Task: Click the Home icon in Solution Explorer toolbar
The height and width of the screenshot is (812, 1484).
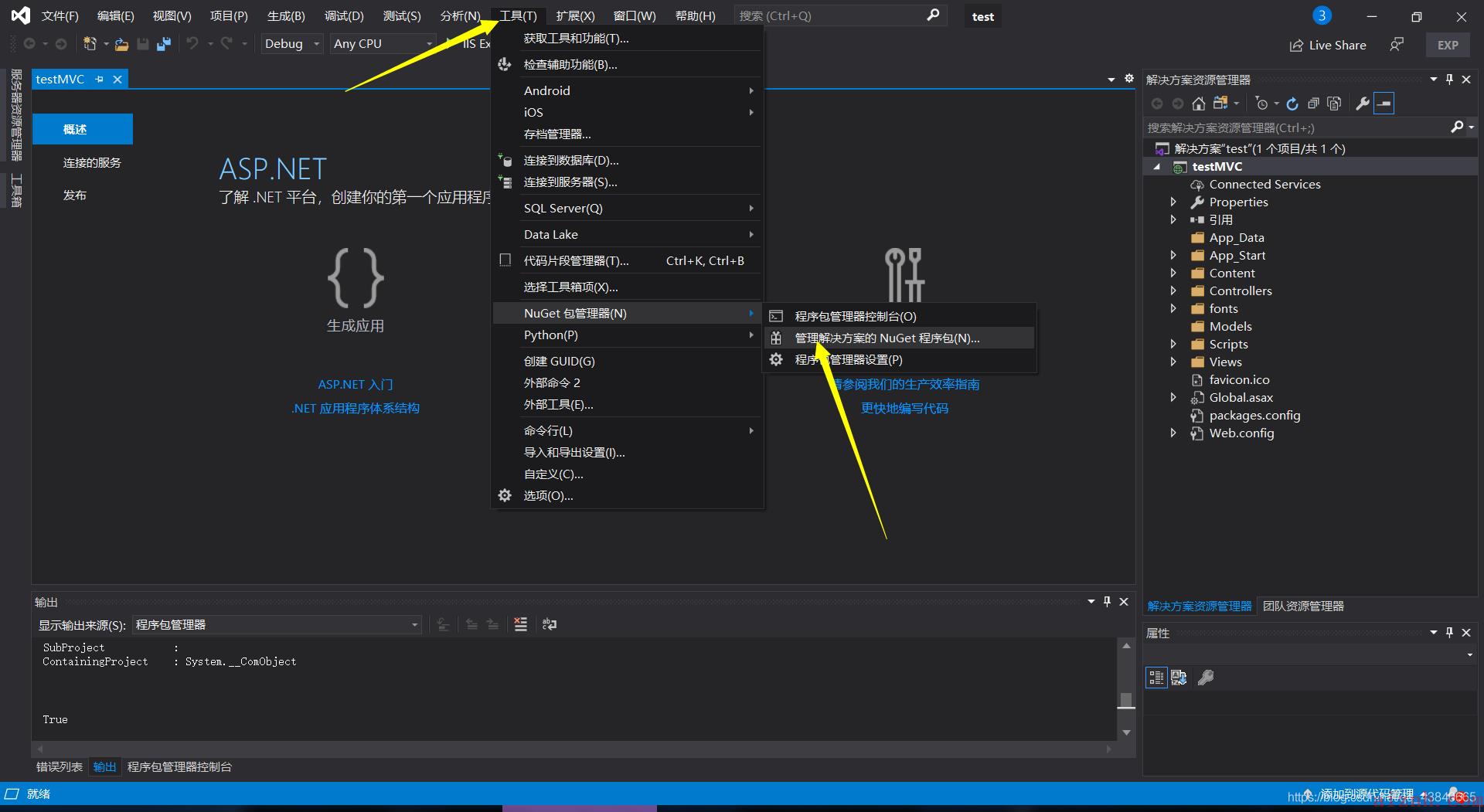Action: pos(1198,104)
